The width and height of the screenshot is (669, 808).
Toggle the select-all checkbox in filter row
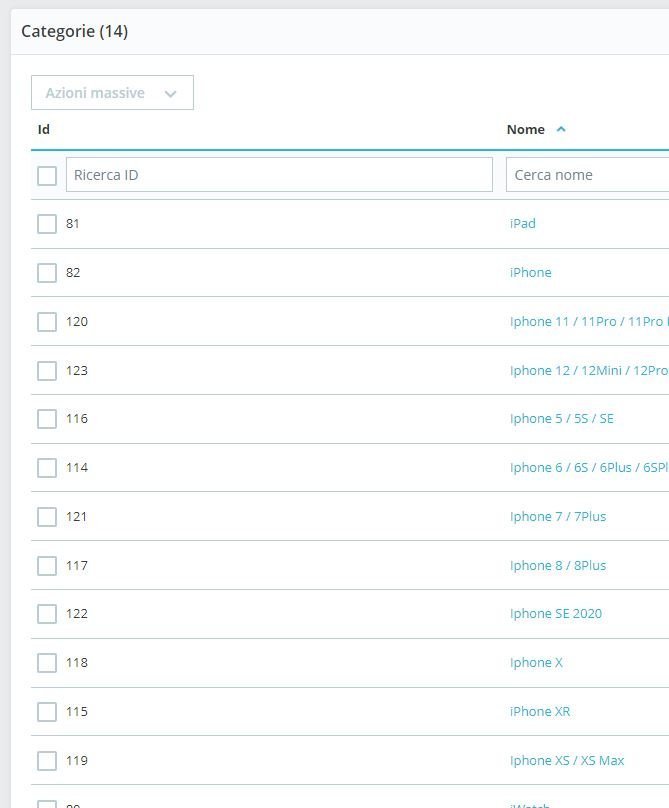point(47,176)
